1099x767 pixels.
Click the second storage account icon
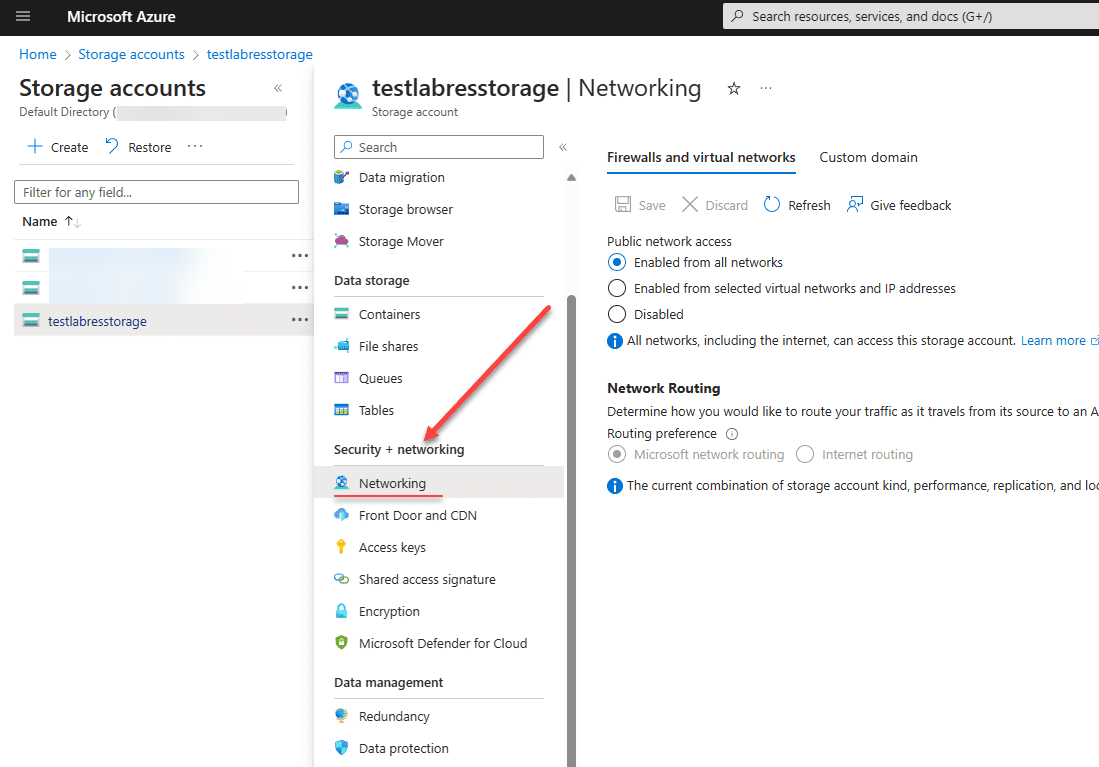click(31, 287)
